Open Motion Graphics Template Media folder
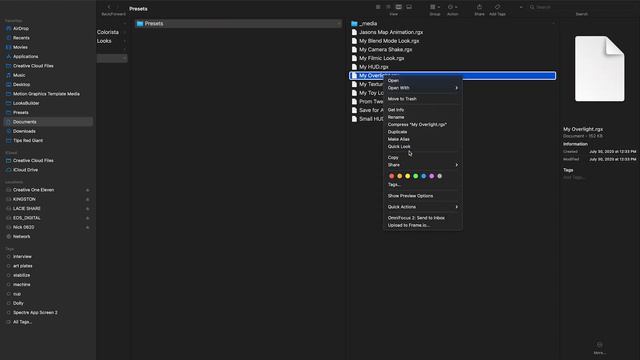 [x=46, y=94]
